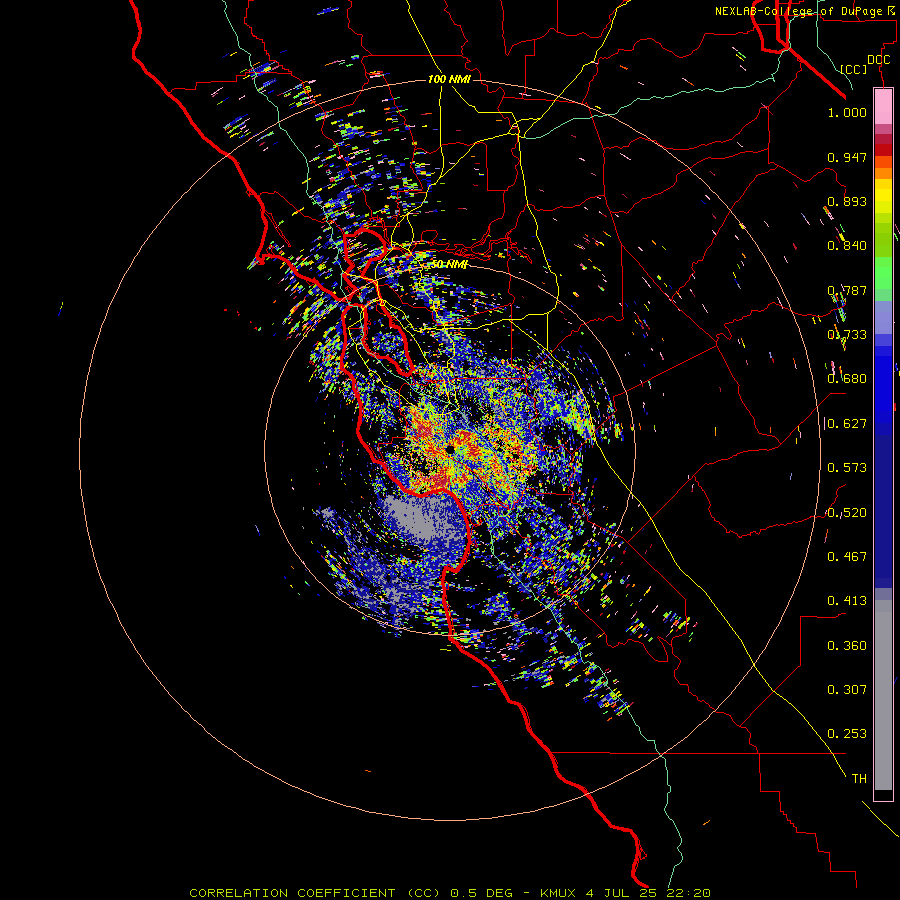The width and height of the screenshot is (900, 900).
Task: Pick the dark navy color bar segment
Action: tap(883, 505)
